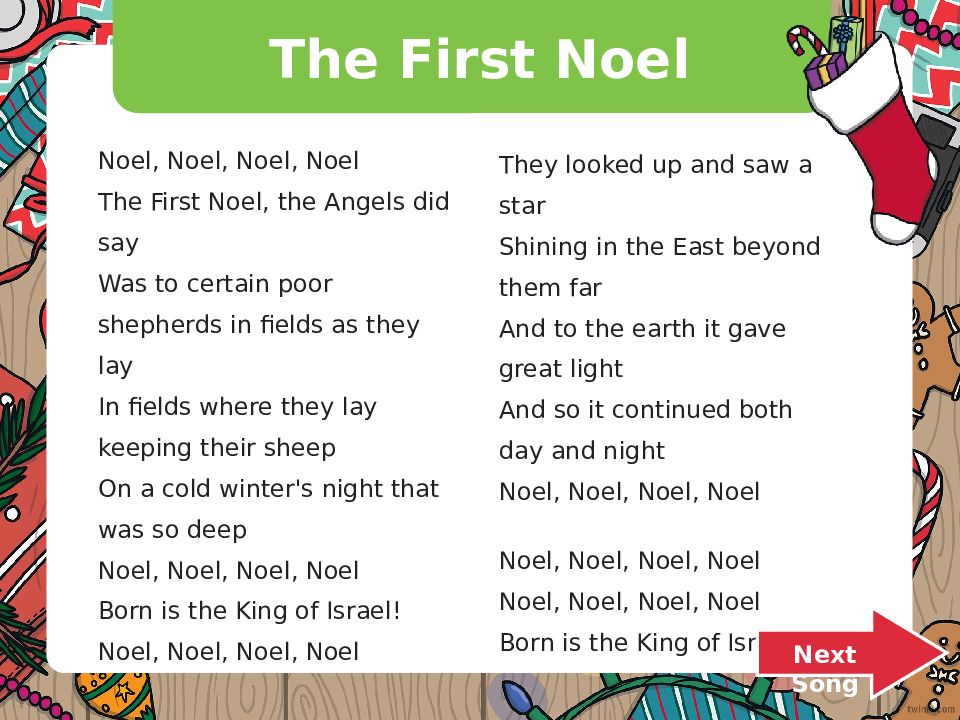Click the purple gift in the stocking
This screenshot has height=720, width=960.
tap(825, 69)
